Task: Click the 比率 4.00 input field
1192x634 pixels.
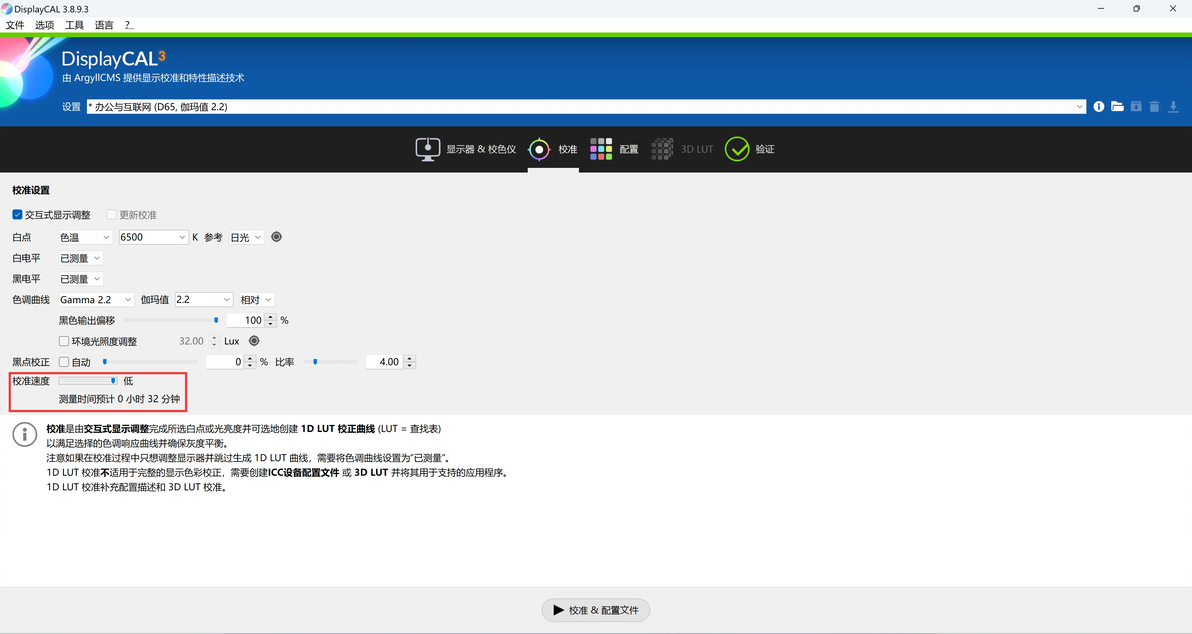Action: tap(385, 362)
